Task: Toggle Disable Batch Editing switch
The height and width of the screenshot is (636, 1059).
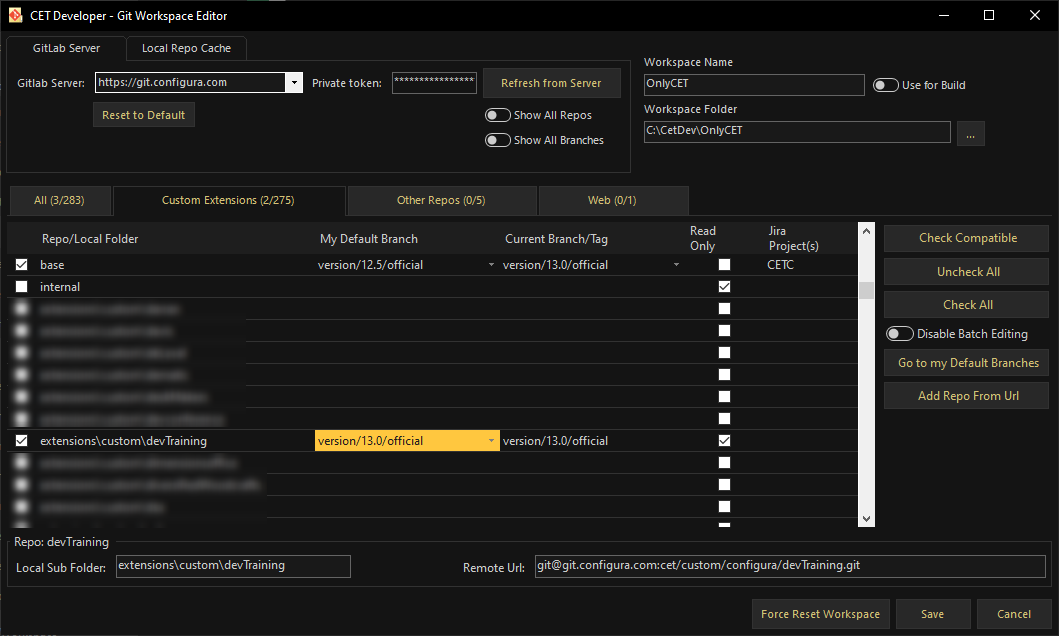Action: (900, 334)
